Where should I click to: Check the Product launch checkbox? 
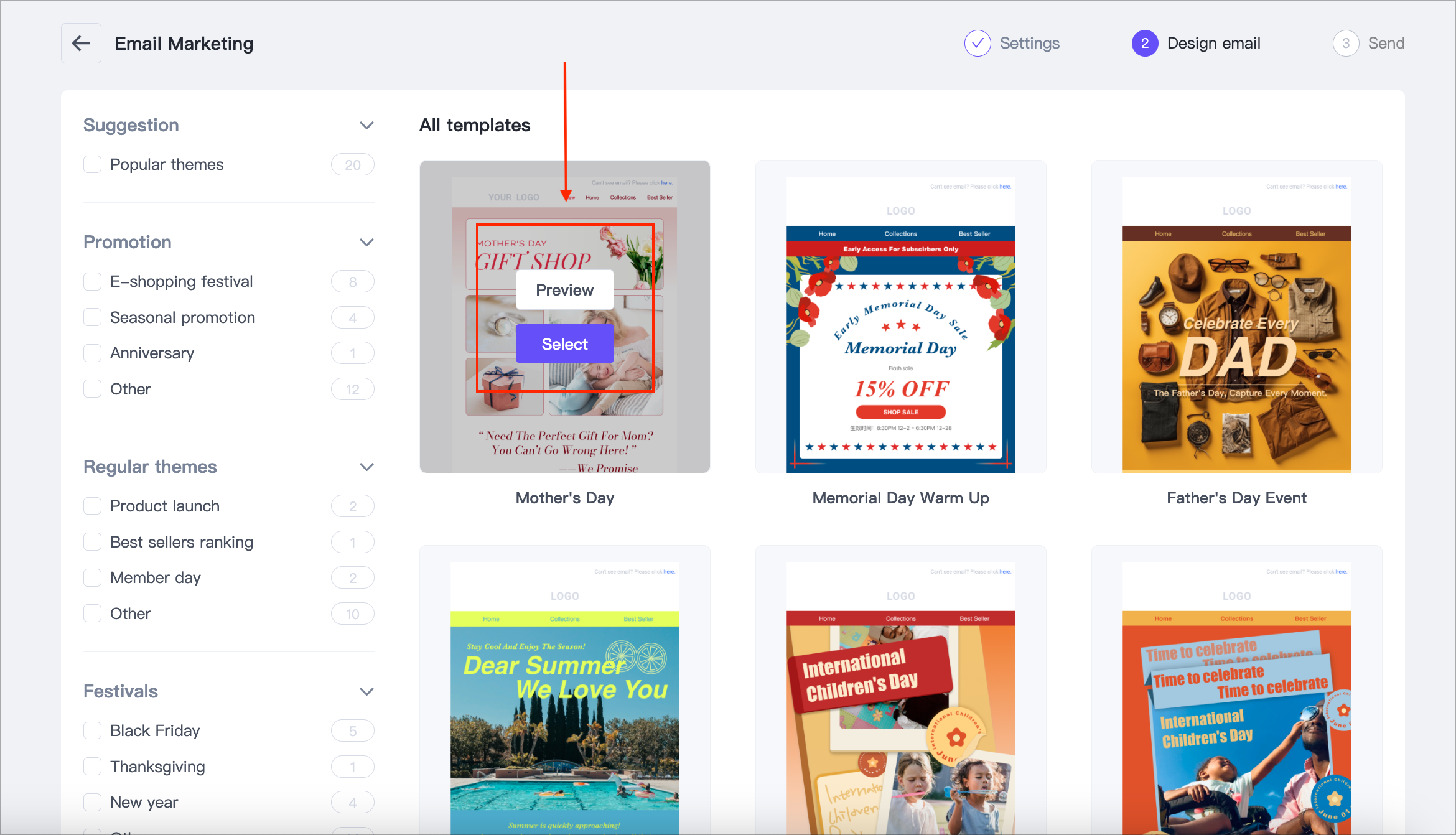coord(93,506)
